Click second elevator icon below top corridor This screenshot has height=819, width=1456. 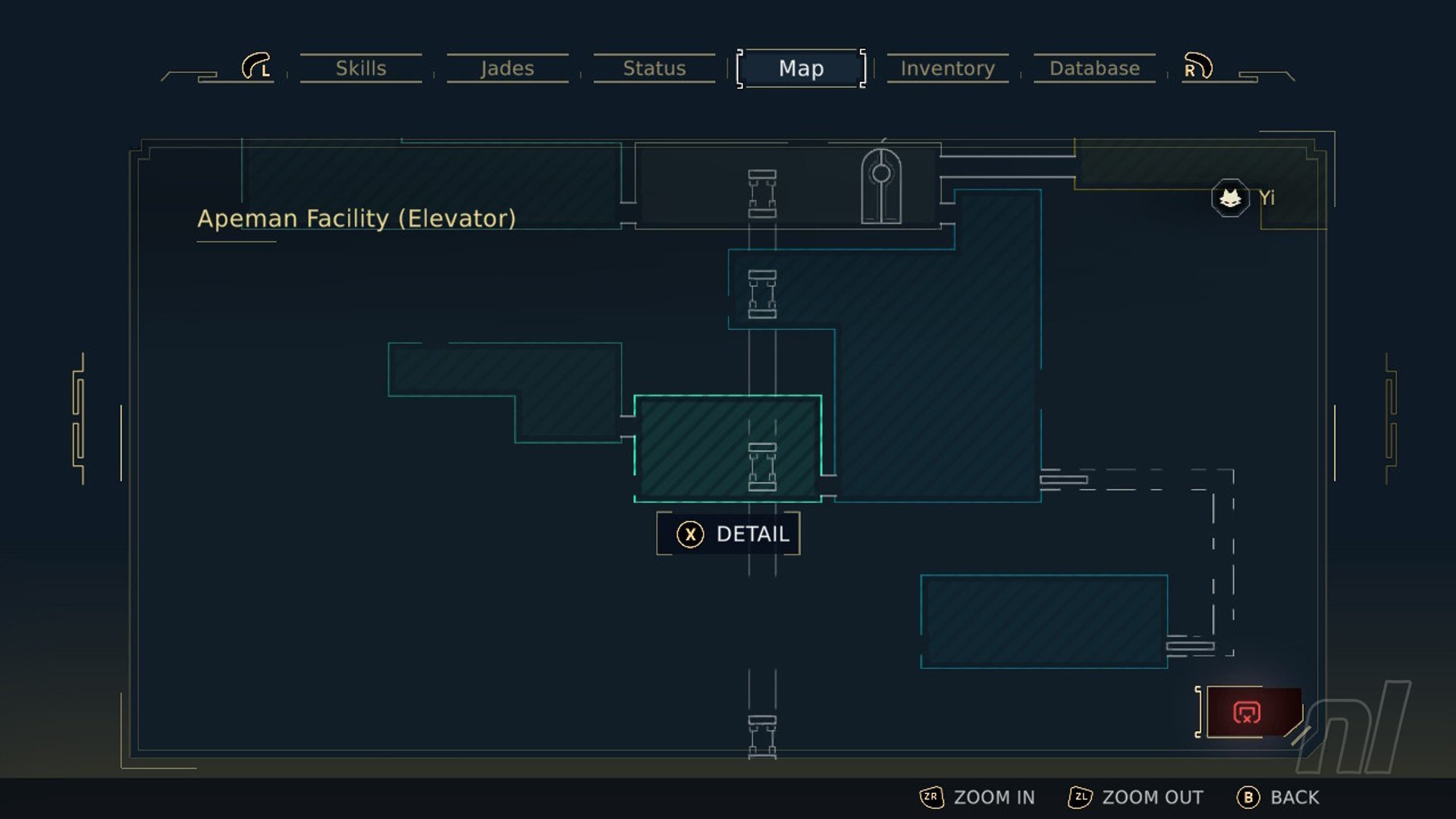pos(762,294)
